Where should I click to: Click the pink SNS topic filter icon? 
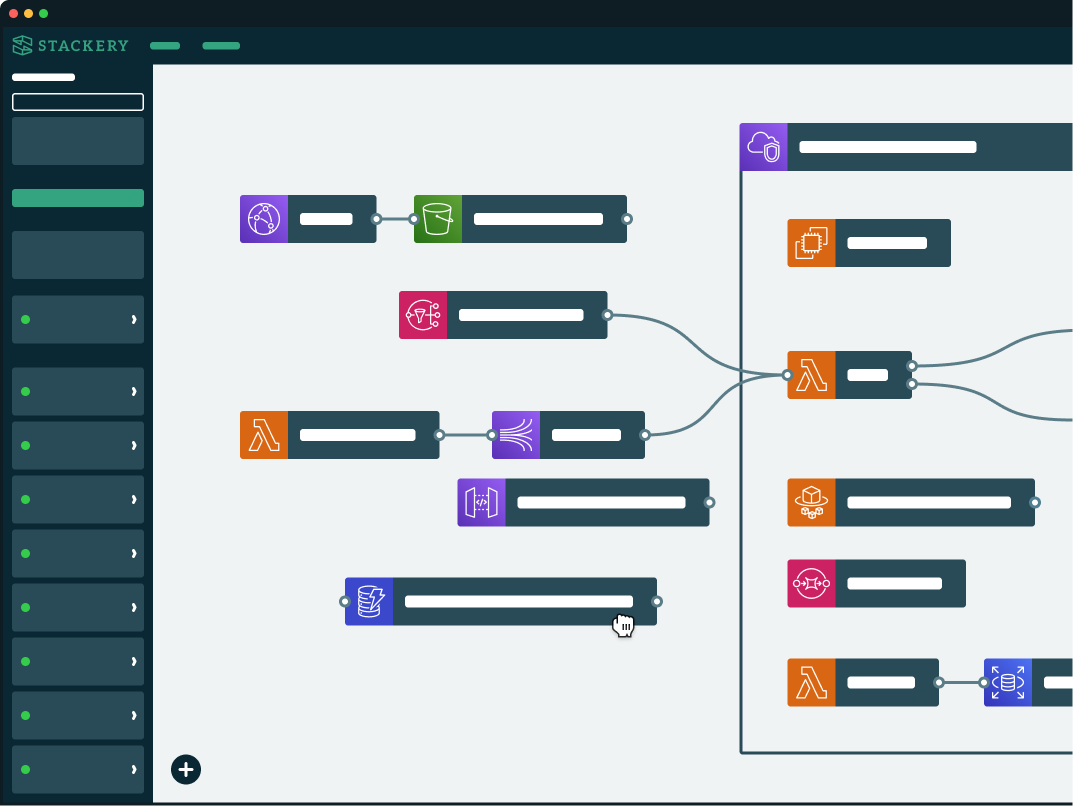click(423, 315)
